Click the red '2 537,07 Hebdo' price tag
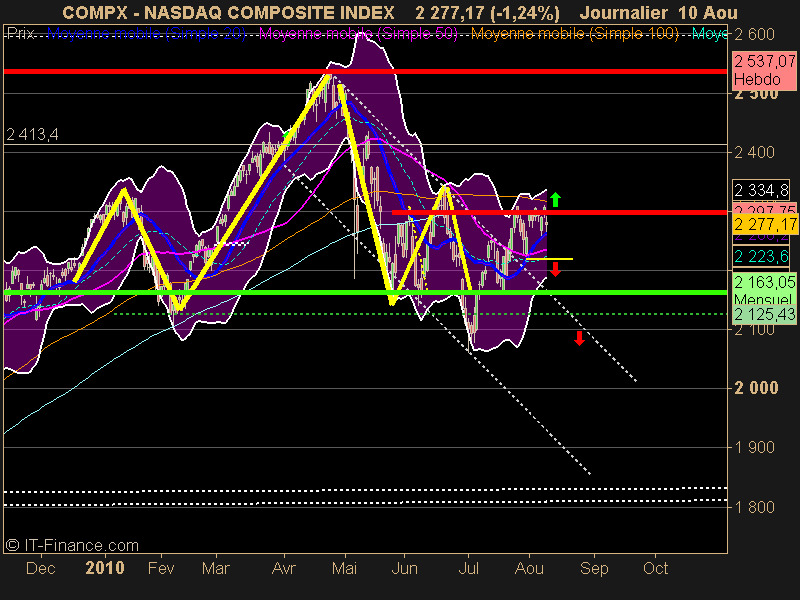800x600 pixels. pos(764,70)
